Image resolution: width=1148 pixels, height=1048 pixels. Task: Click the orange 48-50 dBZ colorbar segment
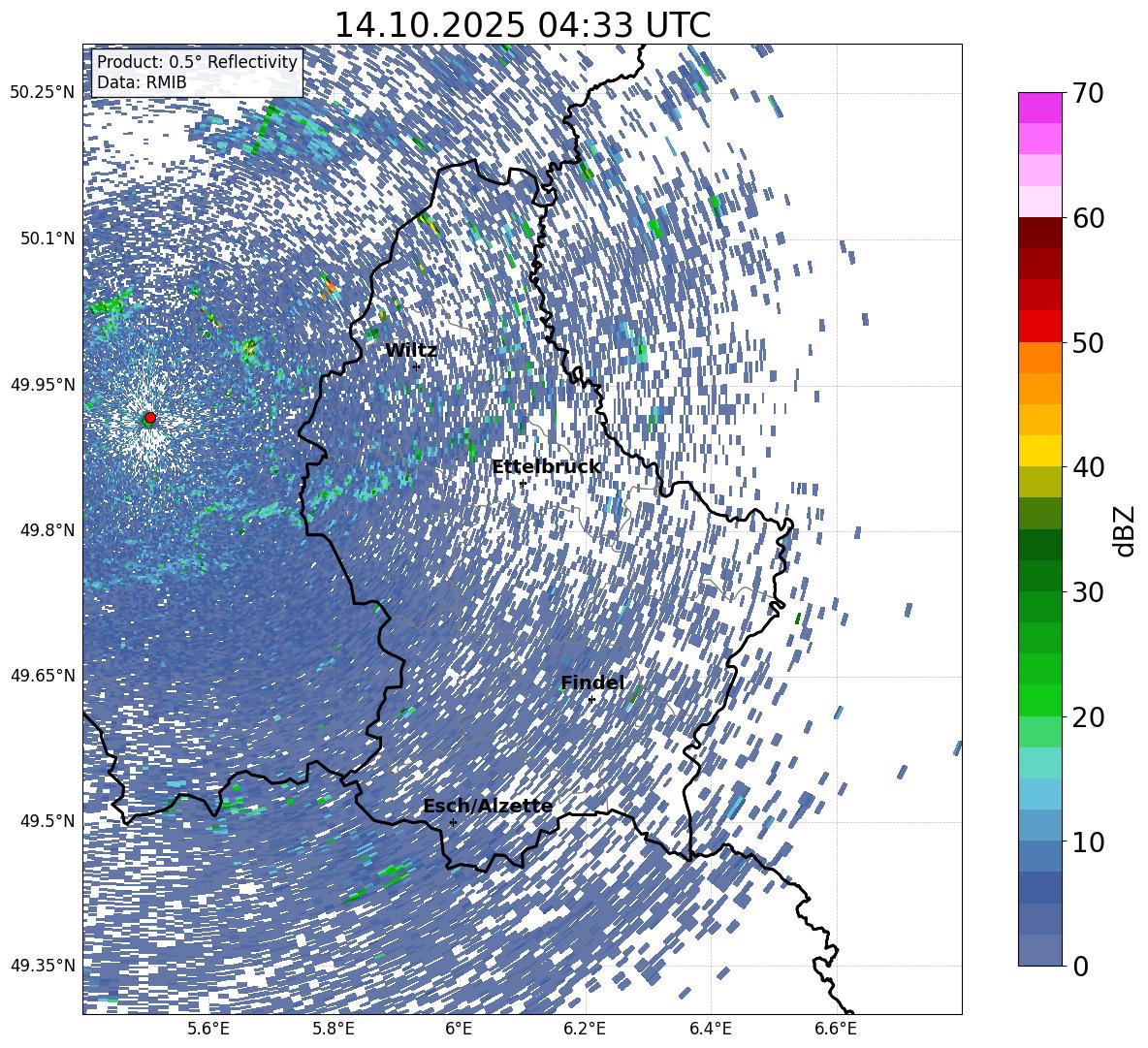click(1039, 357)
